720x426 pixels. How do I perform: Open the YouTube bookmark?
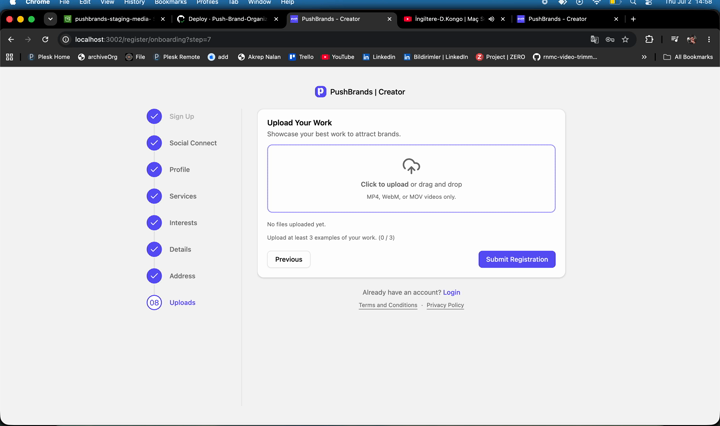click(338, 57)
